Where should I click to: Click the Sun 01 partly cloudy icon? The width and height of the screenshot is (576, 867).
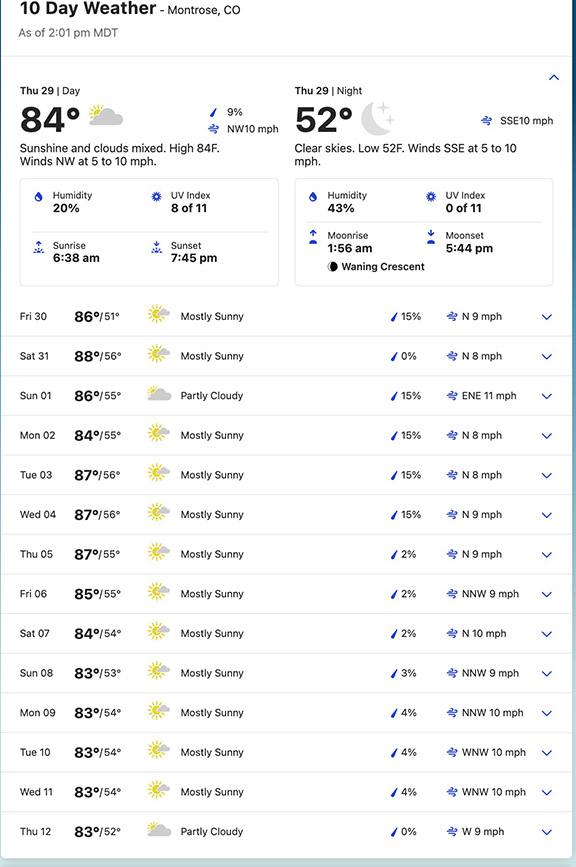tap(159, 394)
